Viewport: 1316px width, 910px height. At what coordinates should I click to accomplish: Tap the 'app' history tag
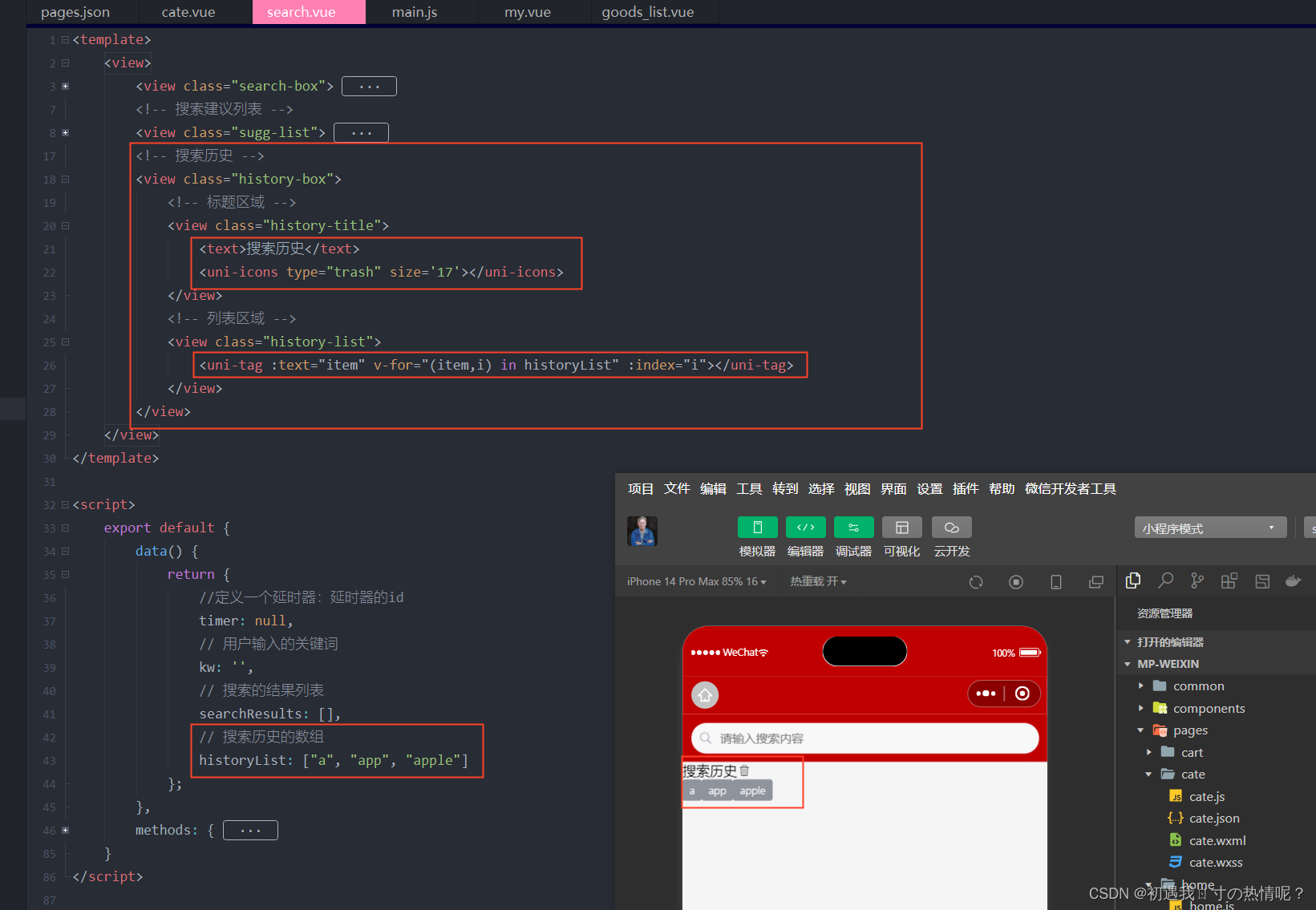tap(717, 791)
